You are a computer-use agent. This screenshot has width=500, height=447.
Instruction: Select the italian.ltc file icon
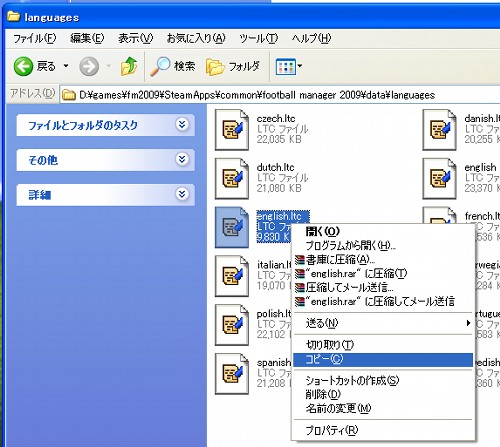(x=232, y=276)
